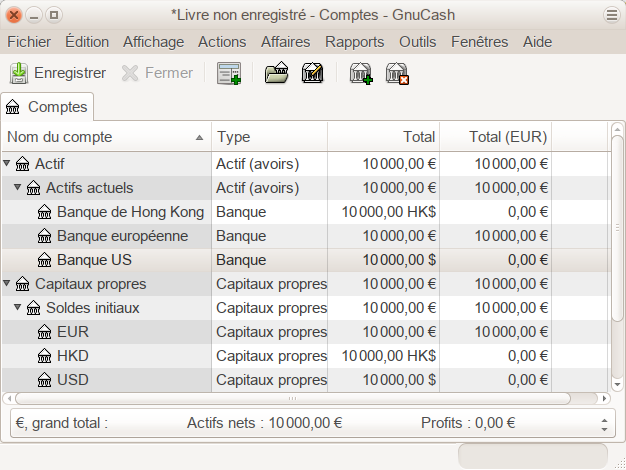Click the summary bar currency stepper
626x470 pixels.
(604, 425)
